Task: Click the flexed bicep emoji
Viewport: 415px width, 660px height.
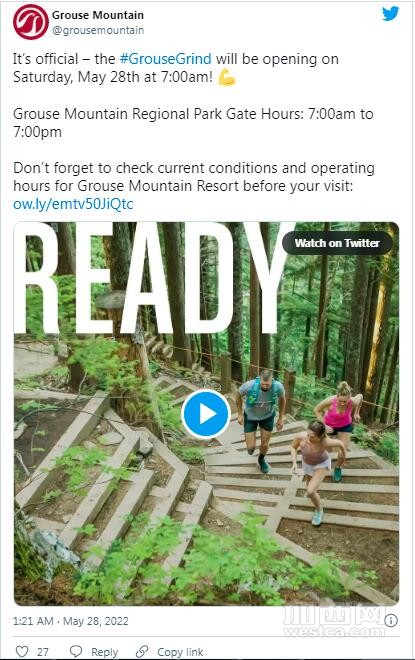Action: (x=227, y=77)
